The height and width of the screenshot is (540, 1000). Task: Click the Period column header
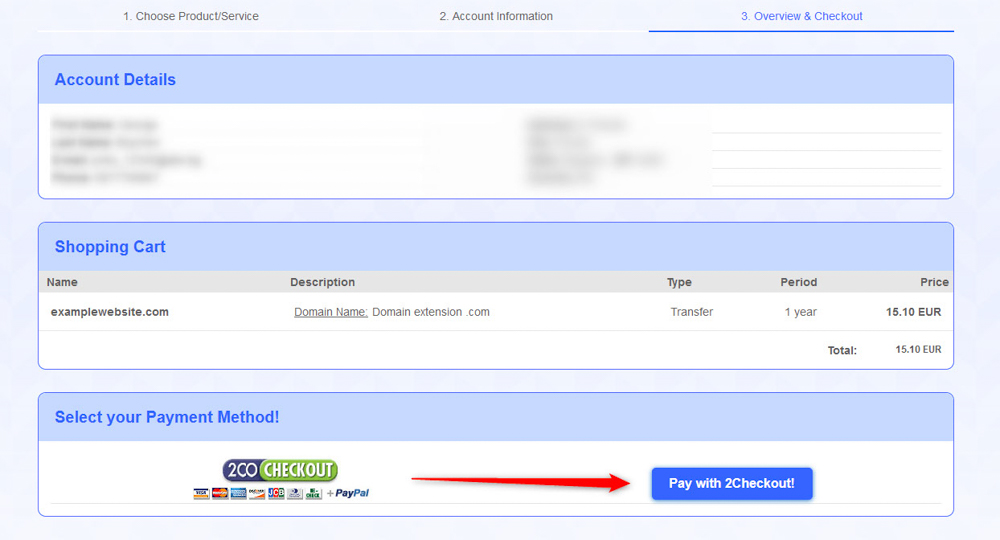pos(798,282)
